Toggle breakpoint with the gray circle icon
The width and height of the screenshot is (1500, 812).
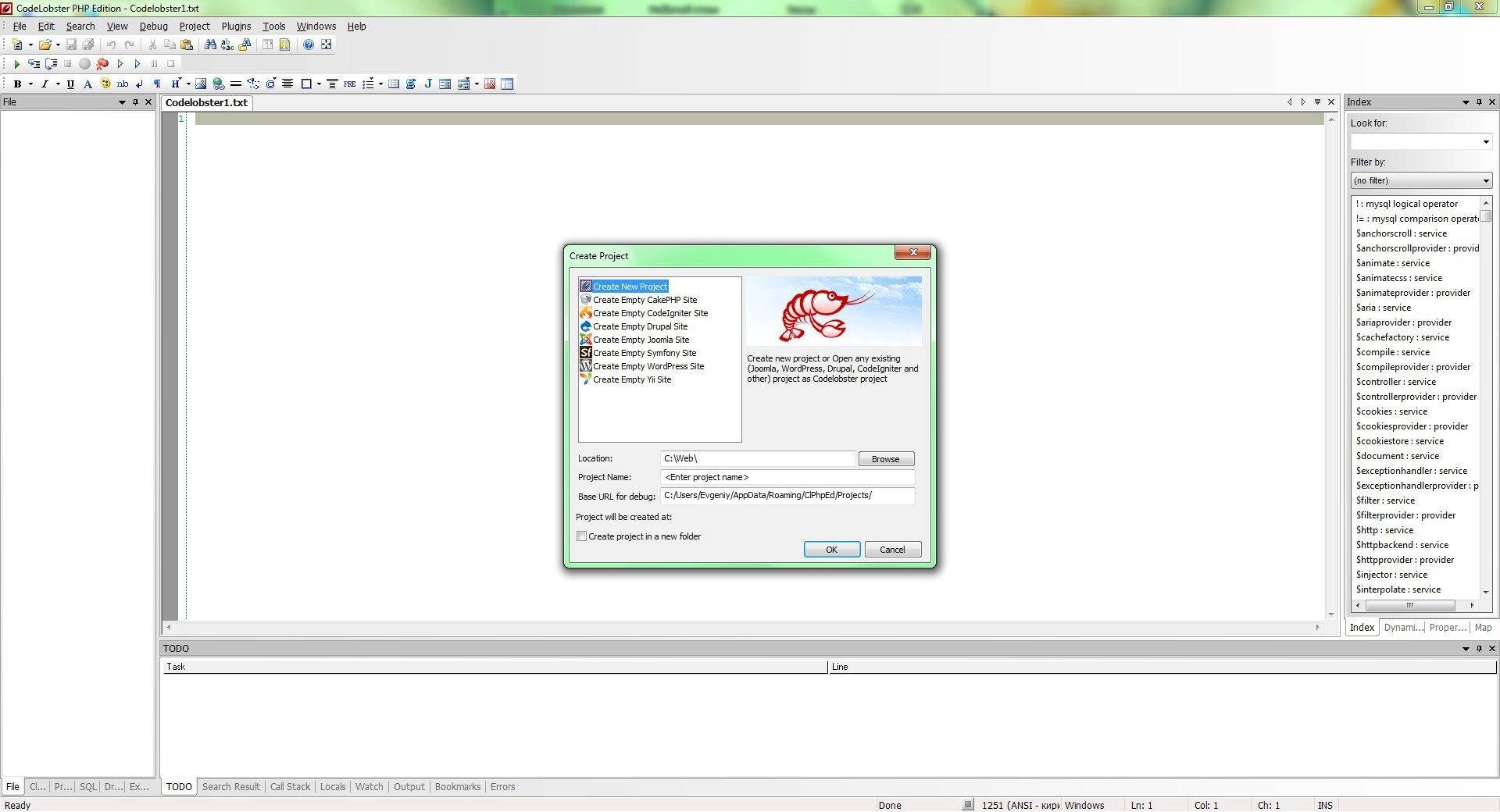(84, 64)
